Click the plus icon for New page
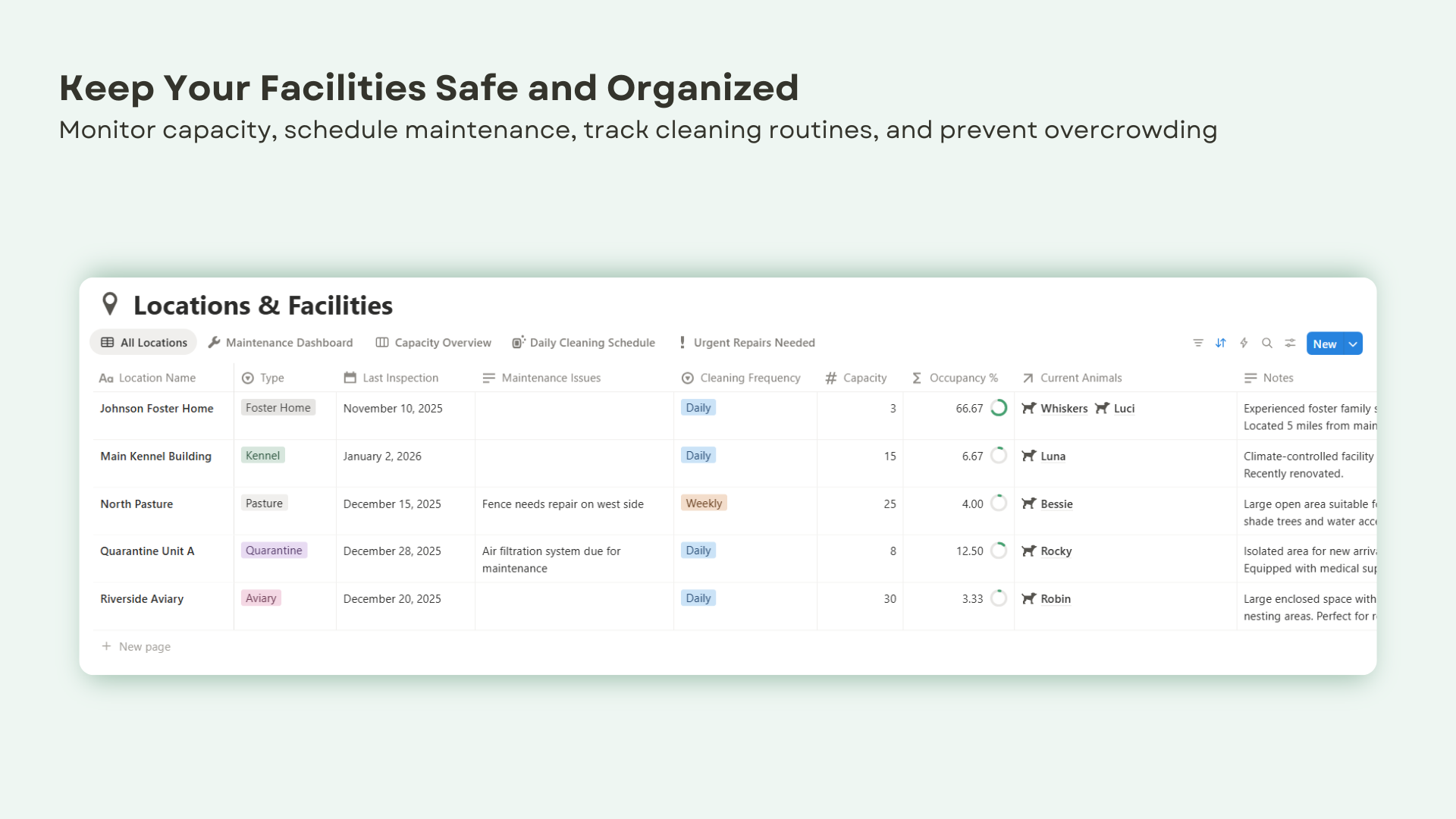 point(106,646)
